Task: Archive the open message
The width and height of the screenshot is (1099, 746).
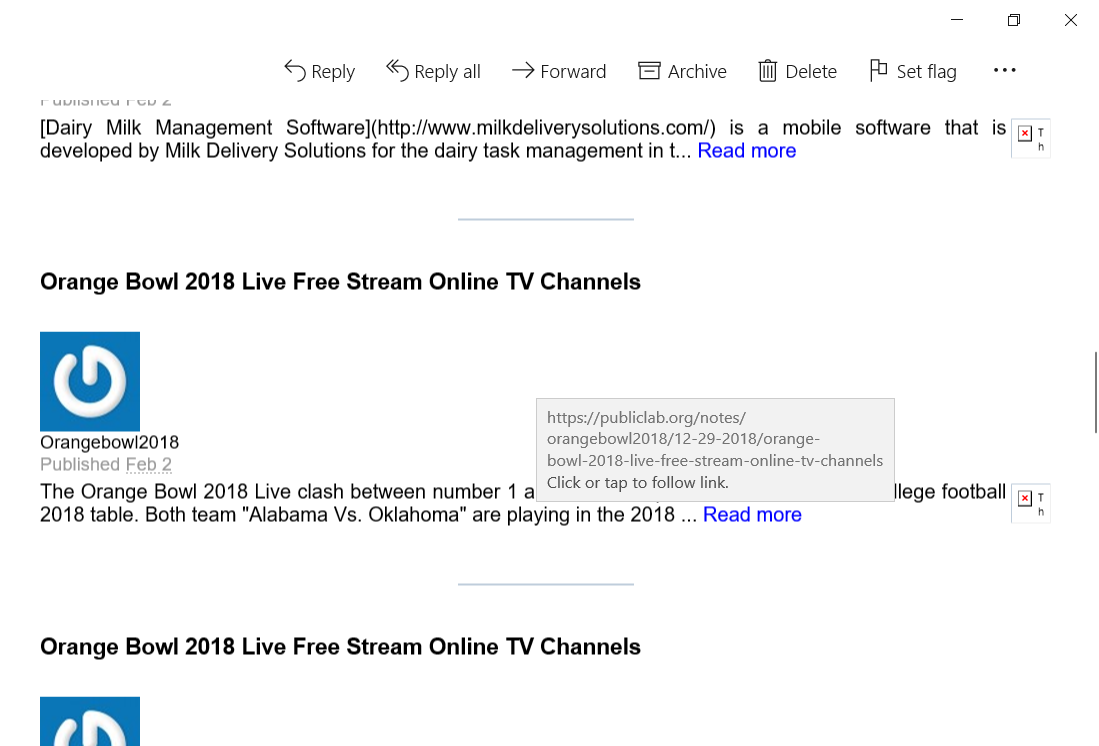Action: [x=682, y=71]
